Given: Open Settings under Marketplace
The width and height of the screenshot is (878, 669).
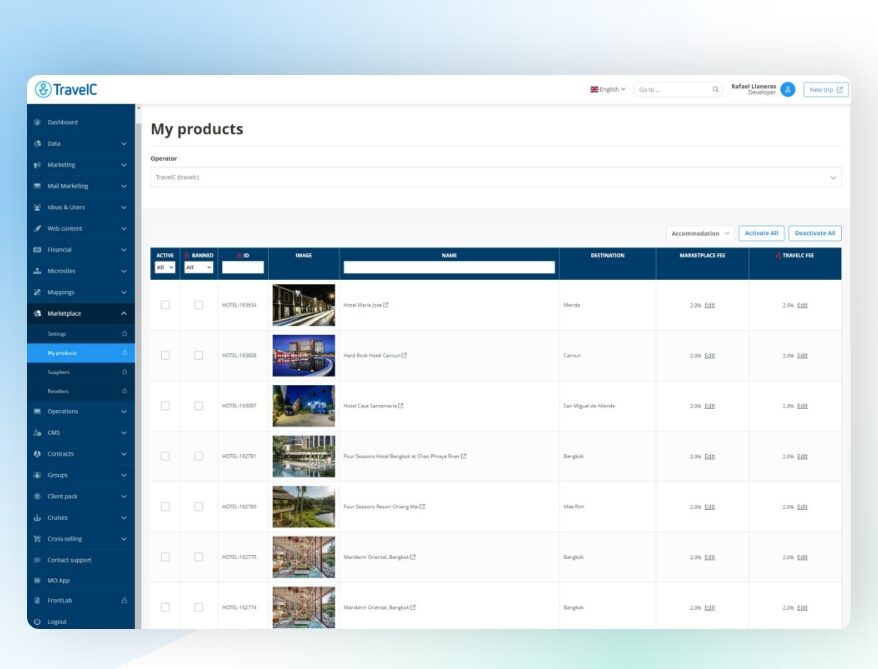Looking at the screenshot, I should pos(81,334).
